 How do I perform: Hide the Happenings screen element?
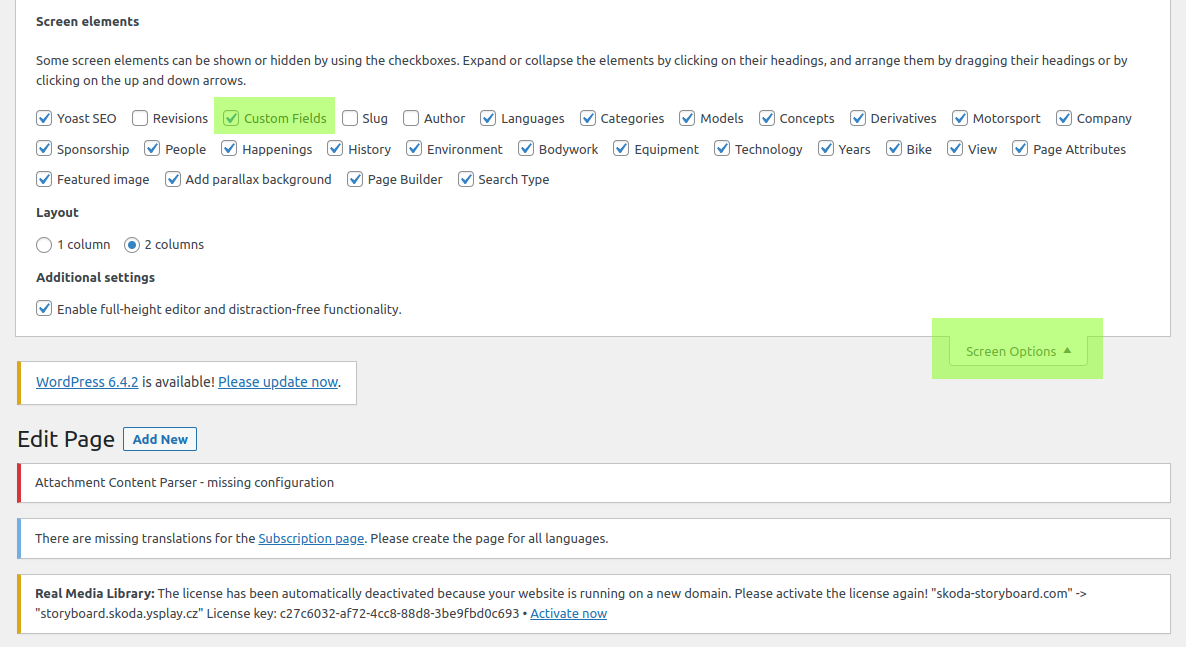[x=229, y=148]
